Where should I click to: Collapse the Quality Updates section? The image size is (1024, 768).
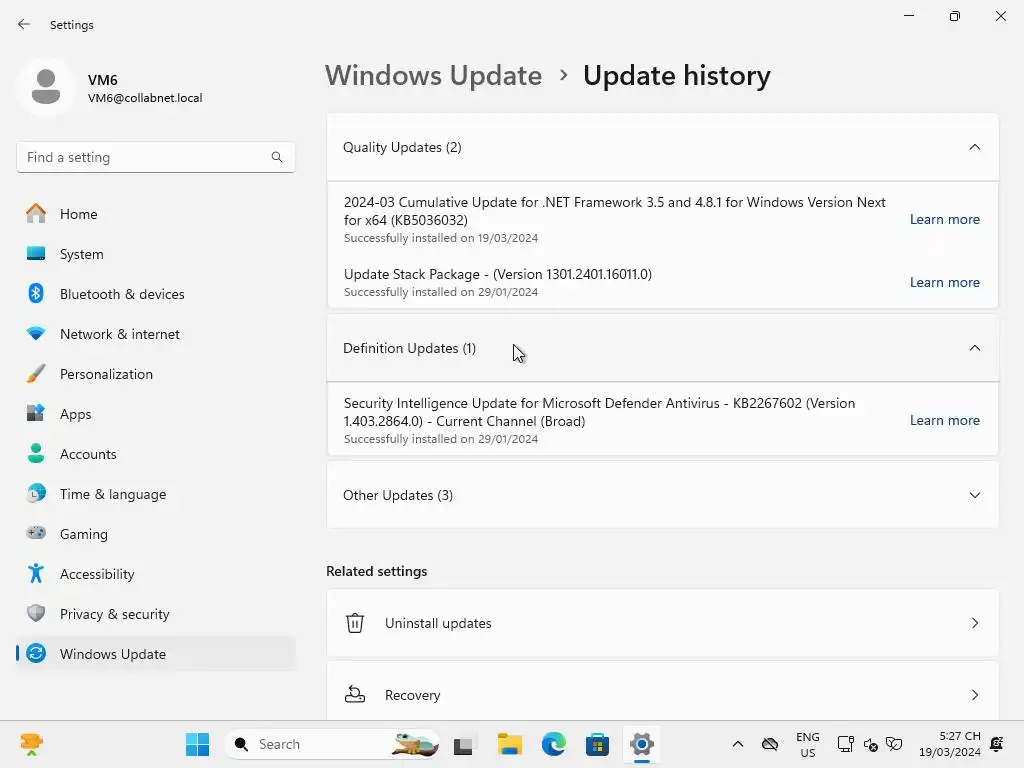974,147
